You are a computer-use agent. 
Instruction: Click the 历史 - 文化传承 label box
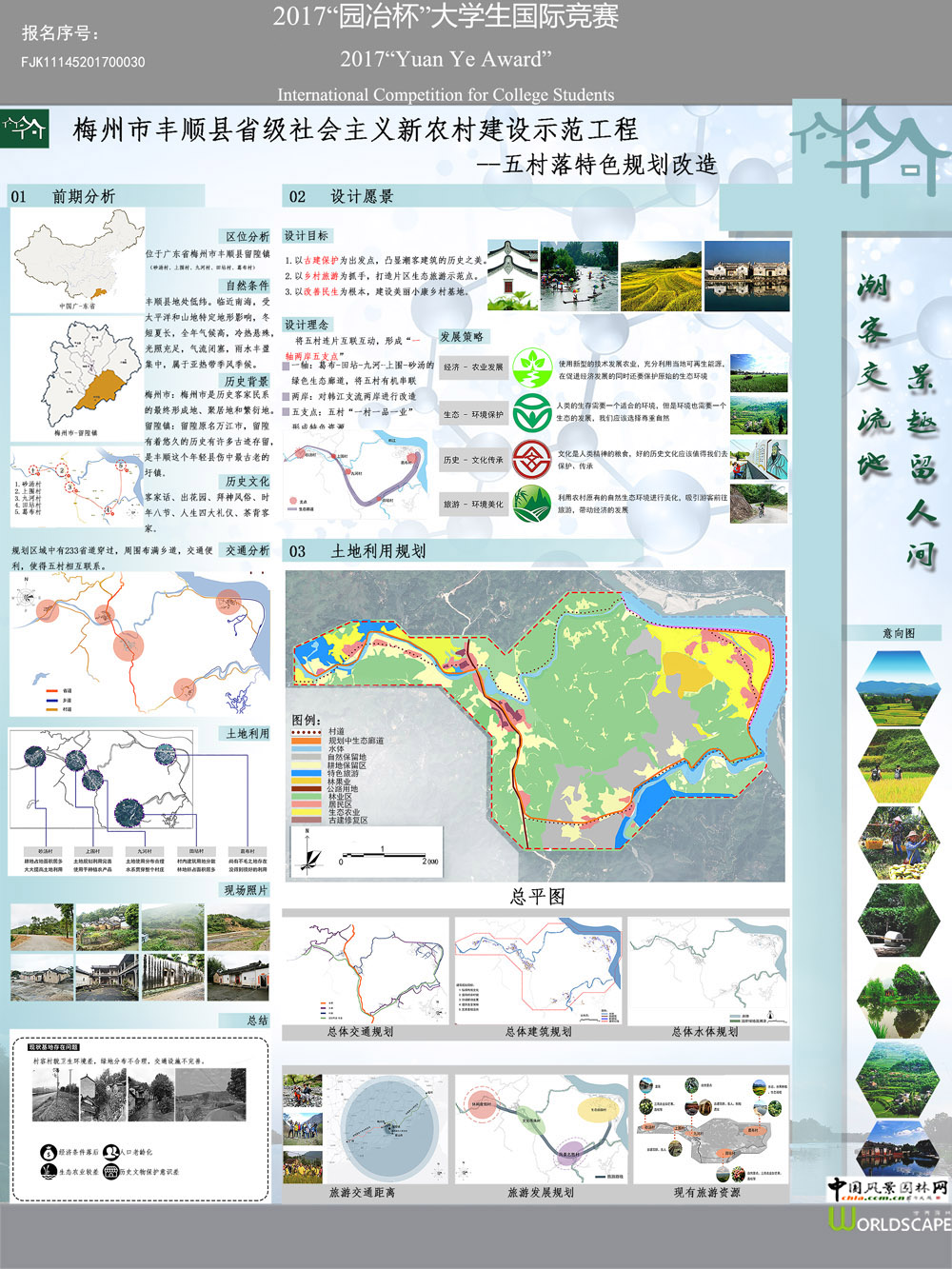tap(473, 460)
